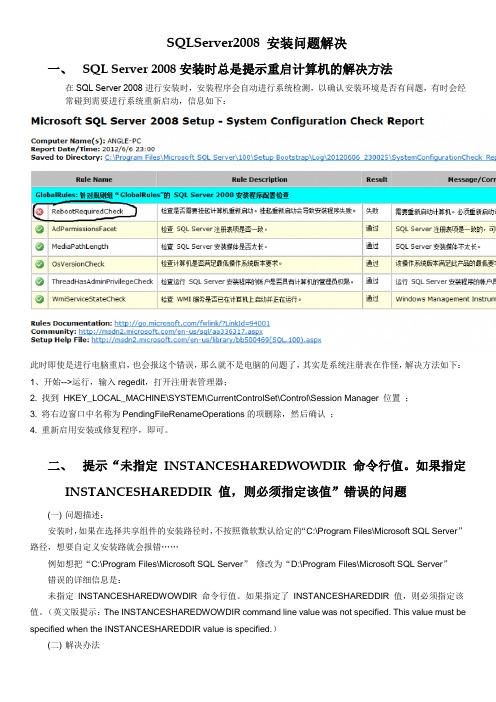The image size is (496, 702).
Task: Click the Windows Management Instrum message cell
Action: point(445,299)
